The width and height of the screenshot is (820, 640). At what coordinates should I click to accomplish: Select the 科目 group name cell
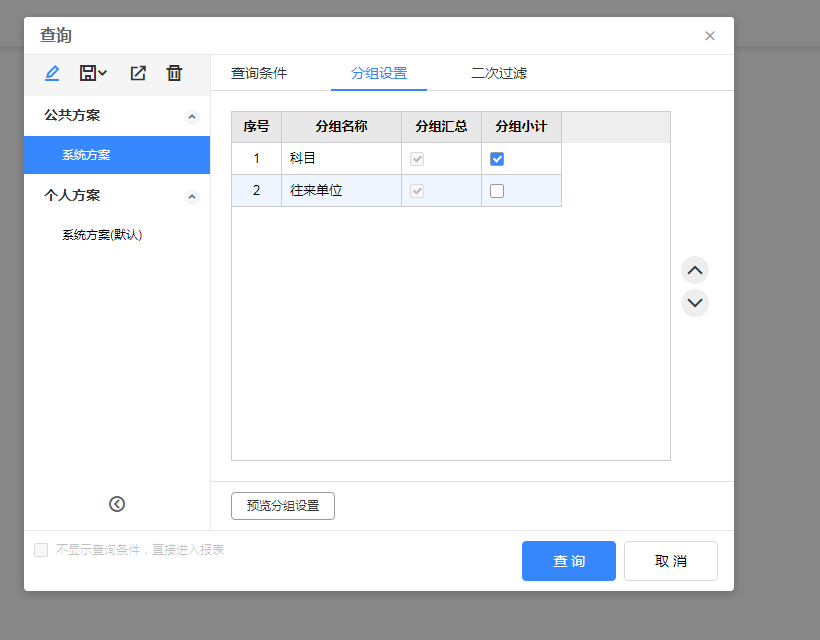tap(341, 158)
